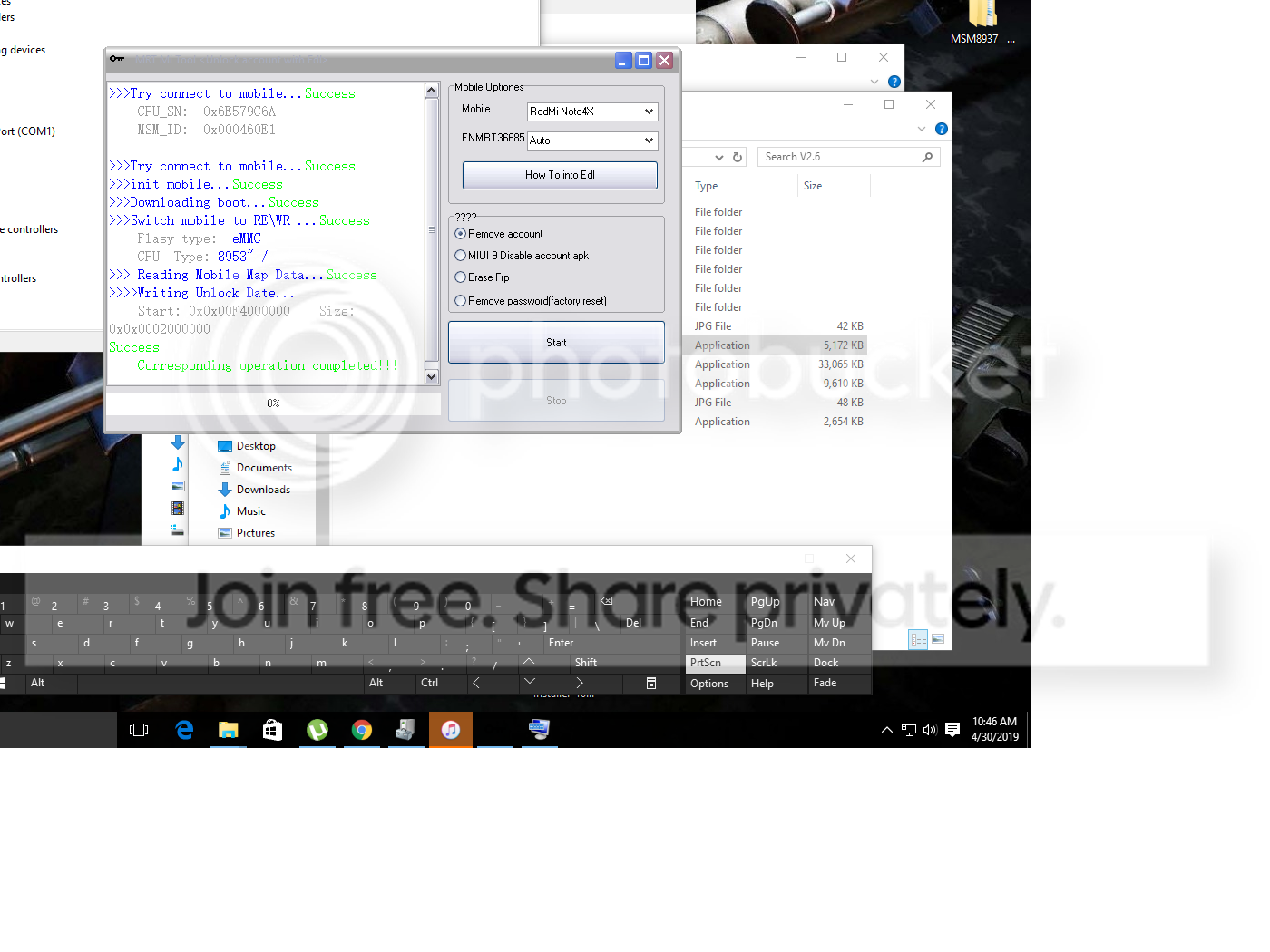
Task: Expand the File Explorer address history dropdown
Action: [x=718, y=157]
